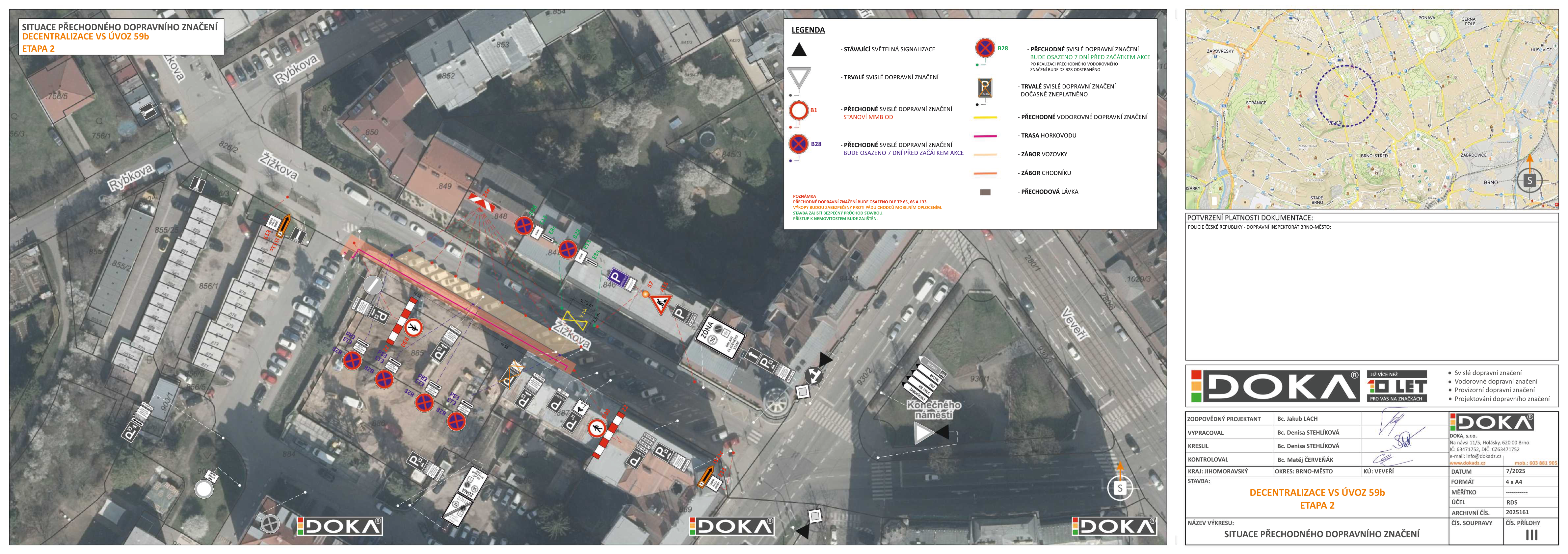This screenshot has height=554, width=1568.
Task: Click the Policie České republiky line
Action: point(1259,227)
